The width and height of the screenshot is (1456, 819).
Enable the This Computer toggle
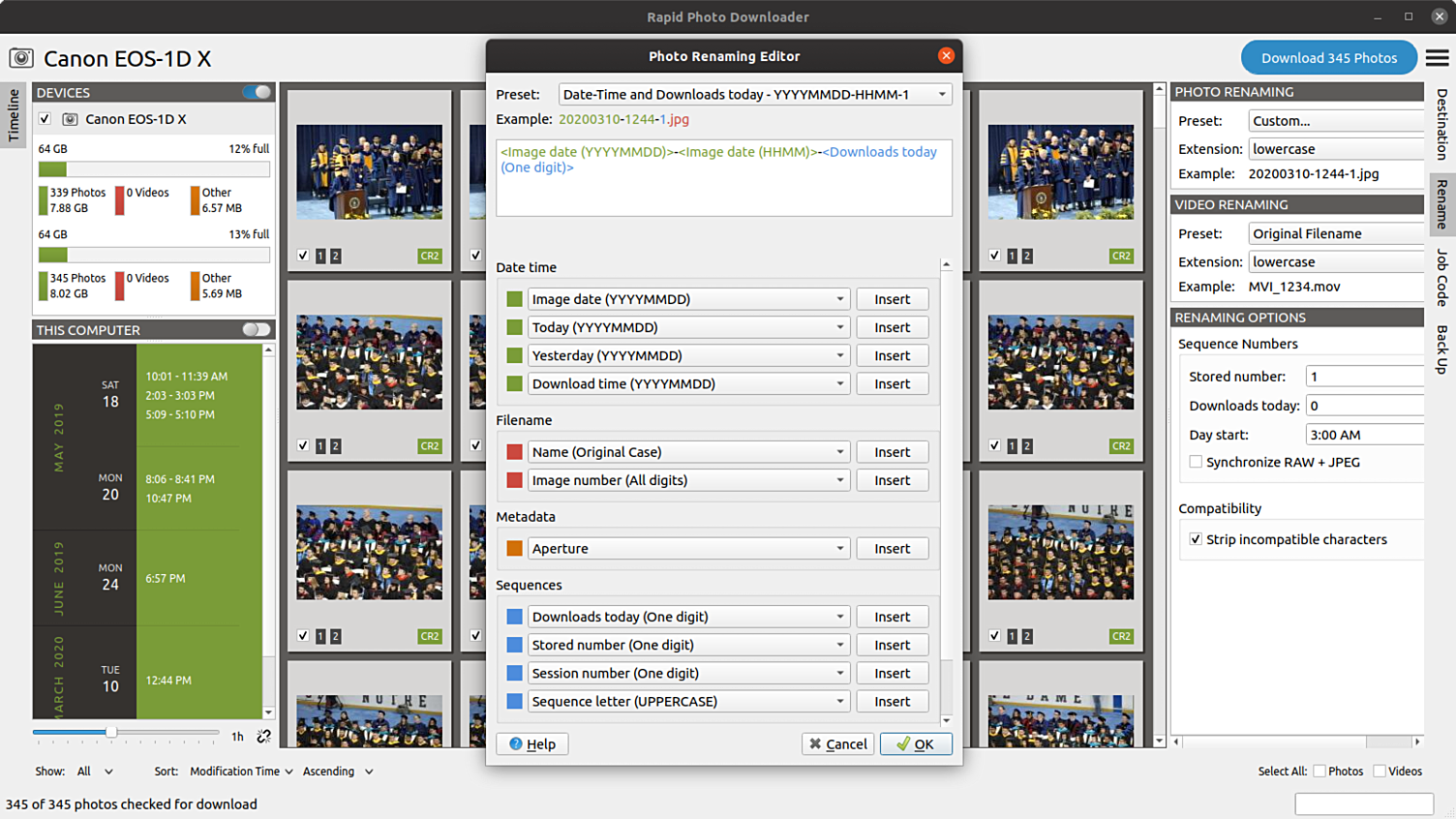click(x=257, y=330)
